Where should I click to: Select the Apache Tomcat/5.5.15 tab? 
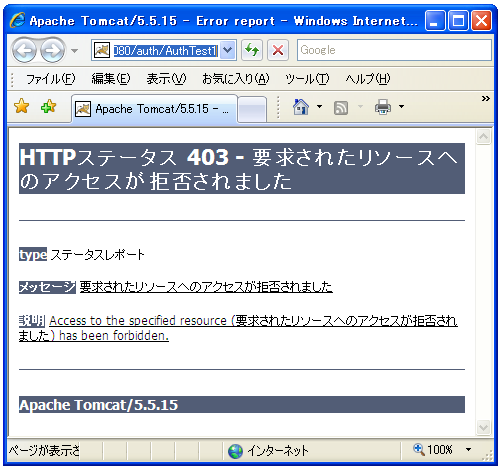(x=154, y=109)
